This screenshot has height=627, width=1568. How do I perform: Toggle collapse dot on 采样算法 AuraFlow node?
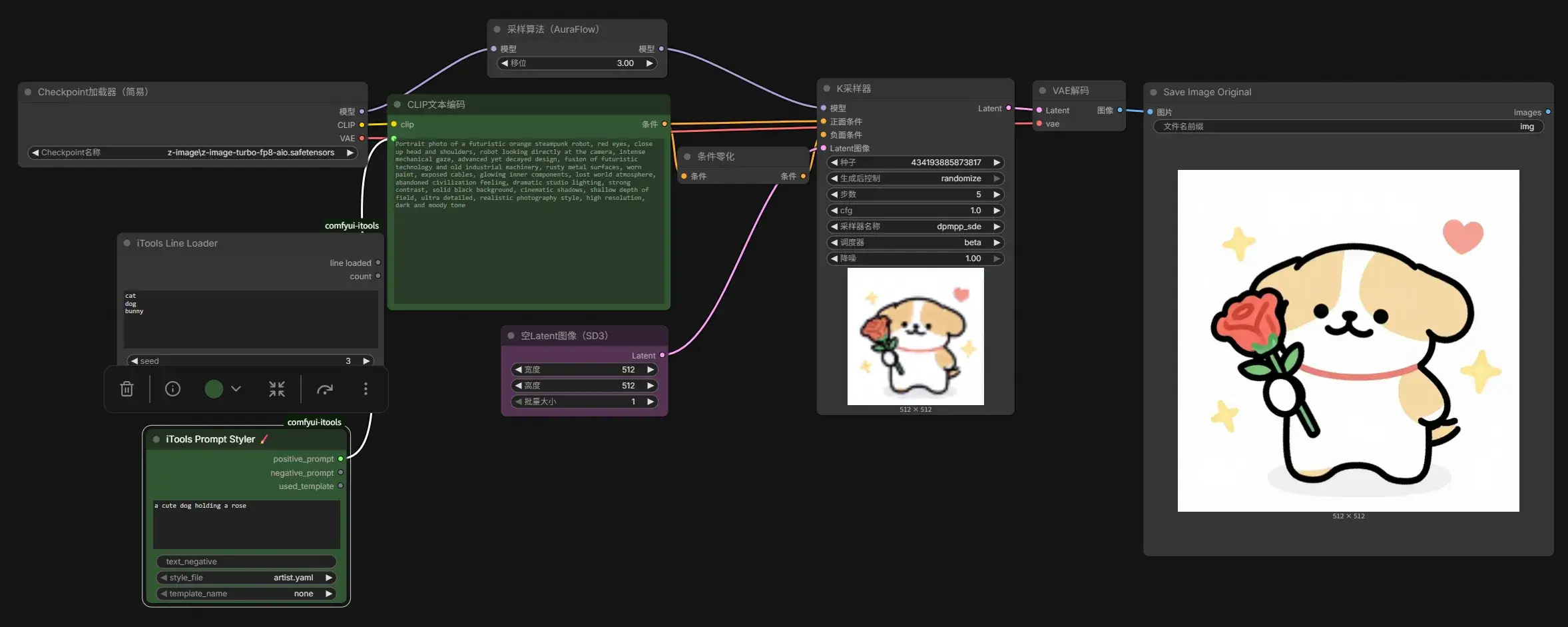pos(497,29)
